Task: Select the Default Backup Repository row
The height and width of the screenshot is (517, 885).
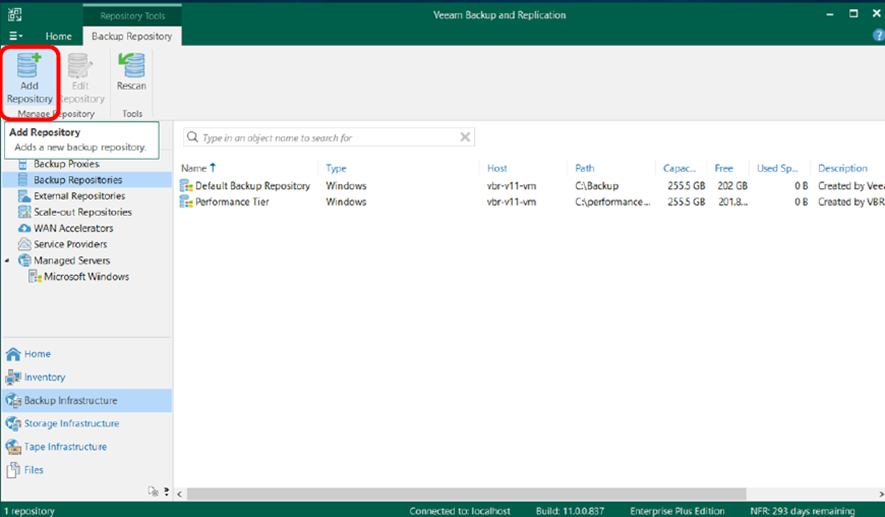Action: 532,186
